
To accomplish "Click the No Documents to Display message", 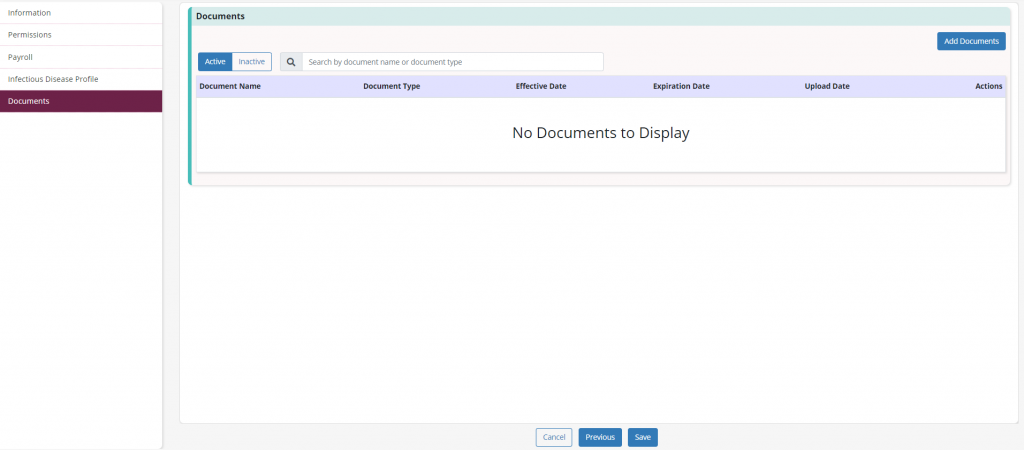I will point(601,133).
